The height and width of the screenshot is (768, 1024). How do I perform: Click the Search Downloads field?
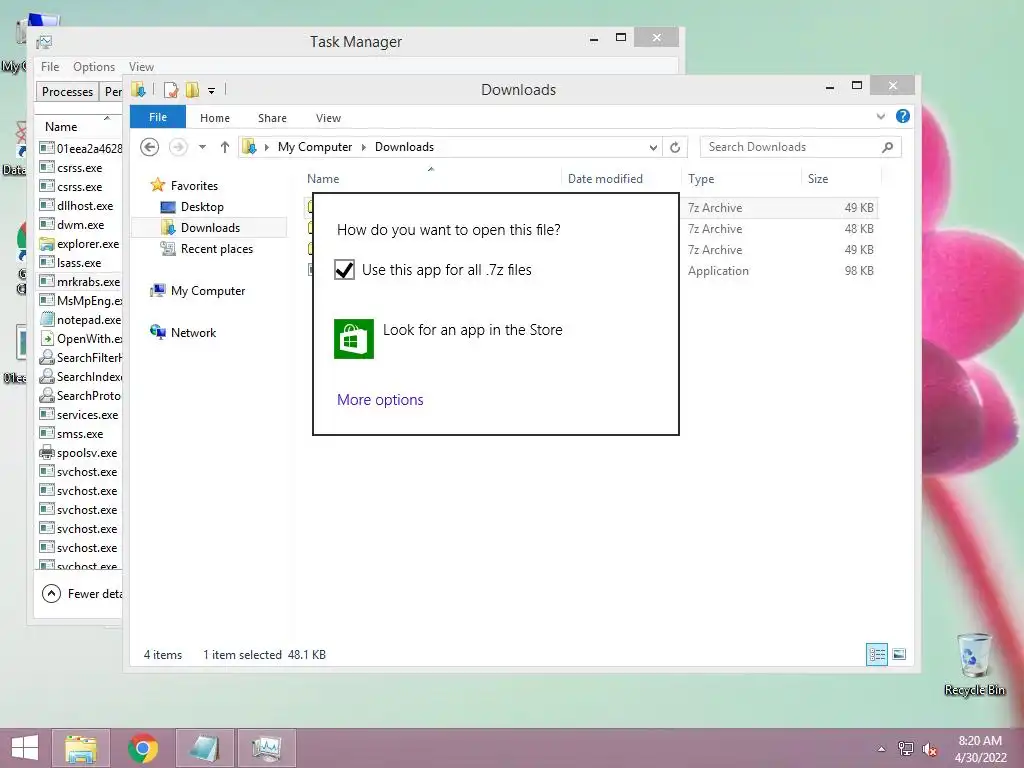(801, 147)
